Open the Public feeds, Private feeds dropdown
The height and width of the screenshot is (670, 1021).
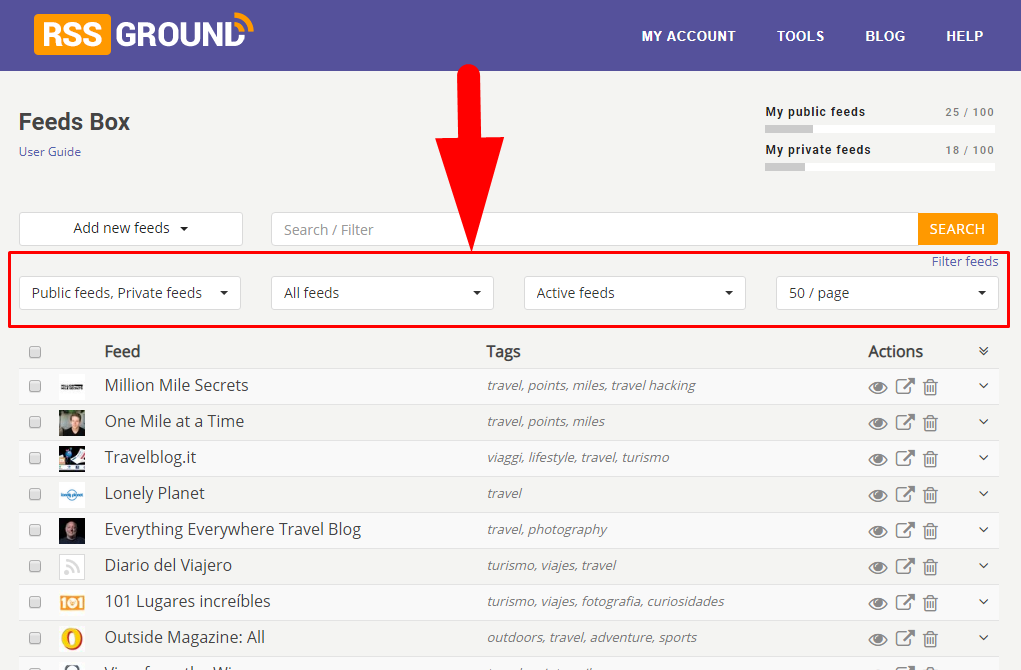(x=130, y=293)
